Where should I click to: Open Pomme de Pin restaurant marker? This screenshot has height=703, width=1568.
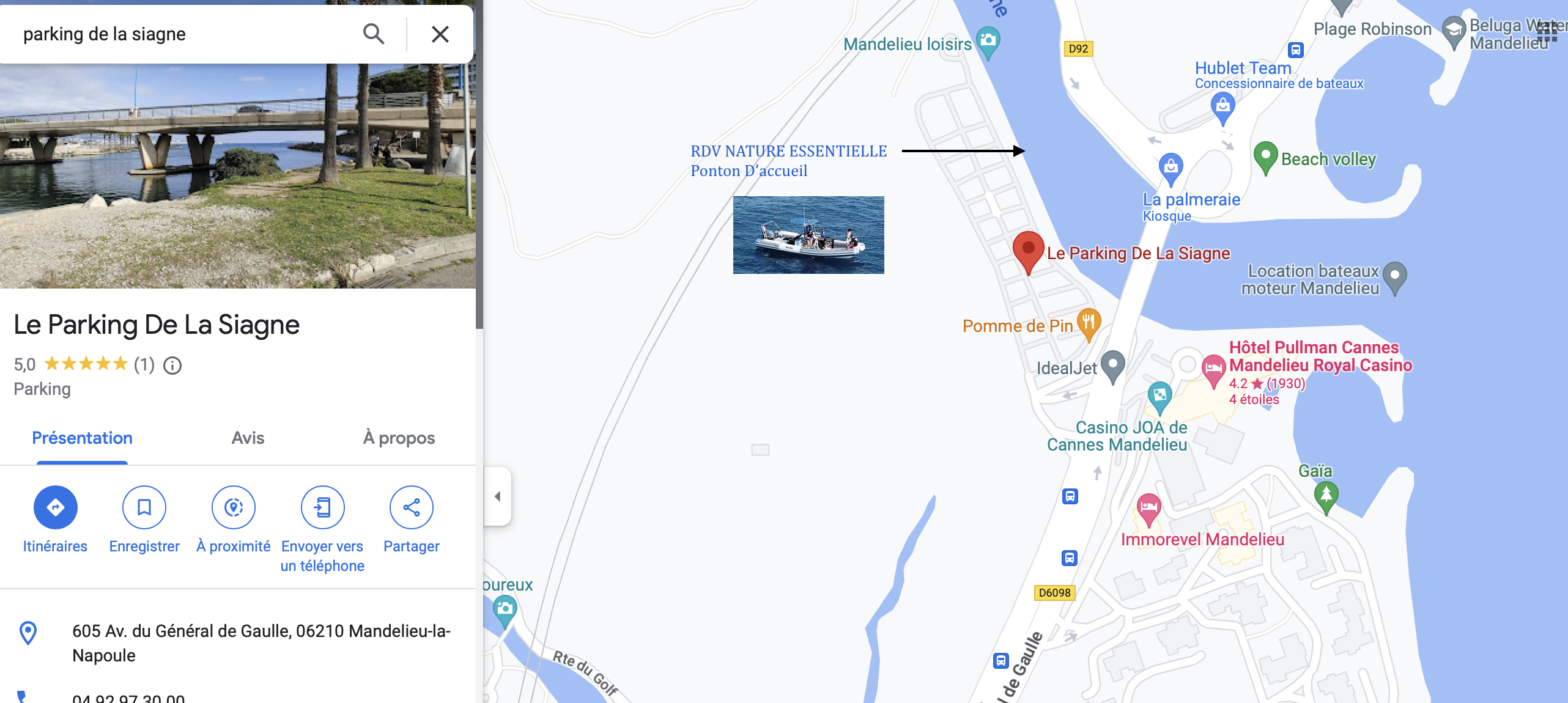pyautogui.click(x=1089, y=324)
